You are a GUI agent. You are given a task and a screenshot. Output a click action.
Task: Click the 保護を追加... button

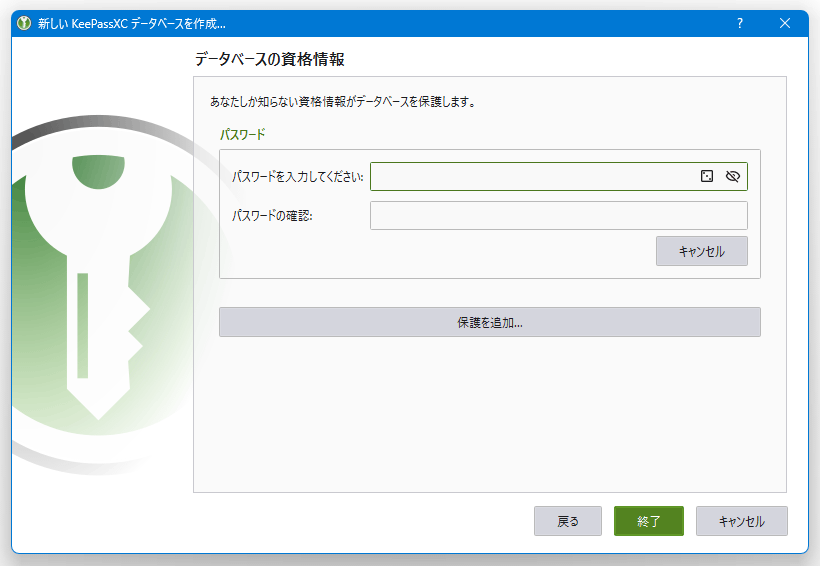click(x=489, y=322)
